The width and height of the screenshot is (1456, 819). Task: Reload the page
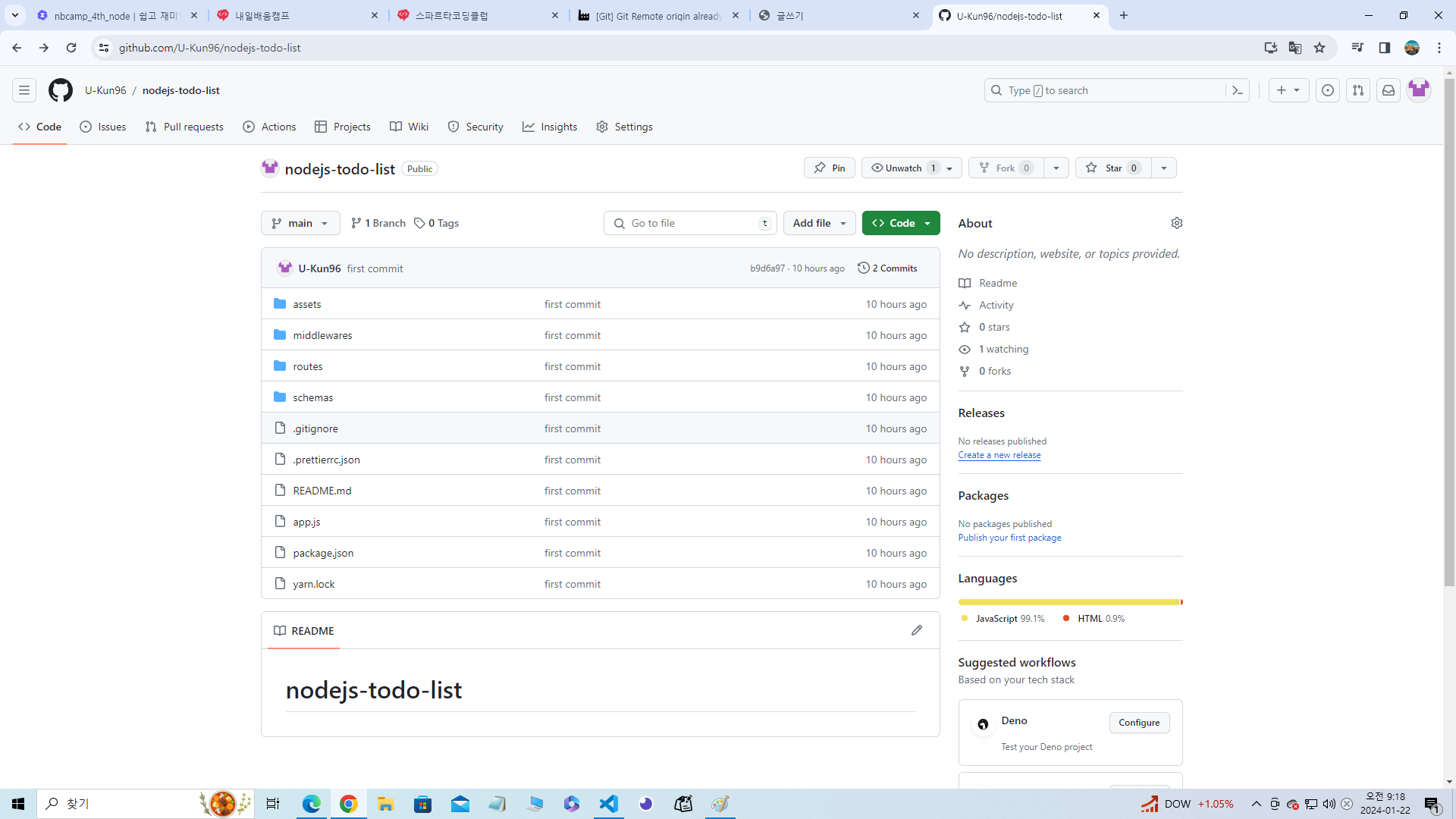tap(71, 48)
